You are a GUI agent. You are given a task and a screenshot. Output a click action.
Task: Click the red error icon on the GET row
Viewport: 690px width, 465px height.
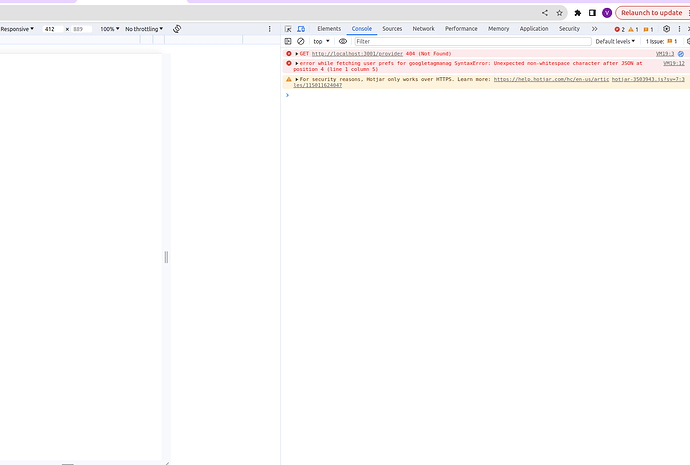[289, 54]
